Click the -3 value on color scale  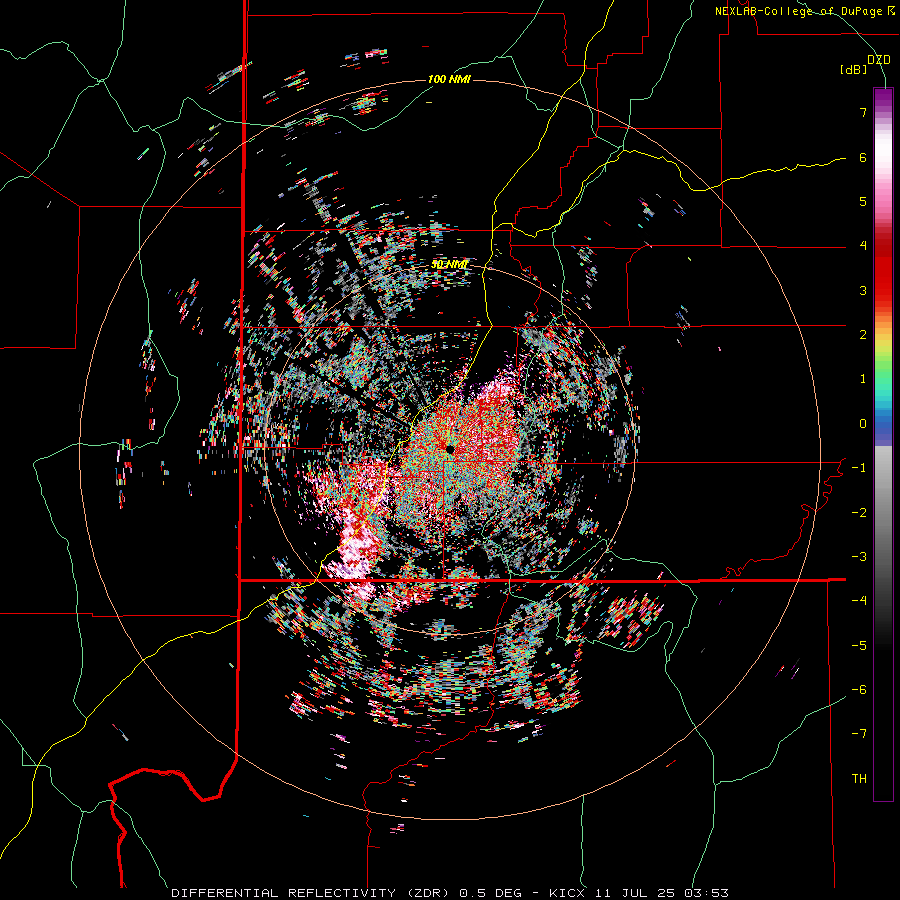click(859, 557)
